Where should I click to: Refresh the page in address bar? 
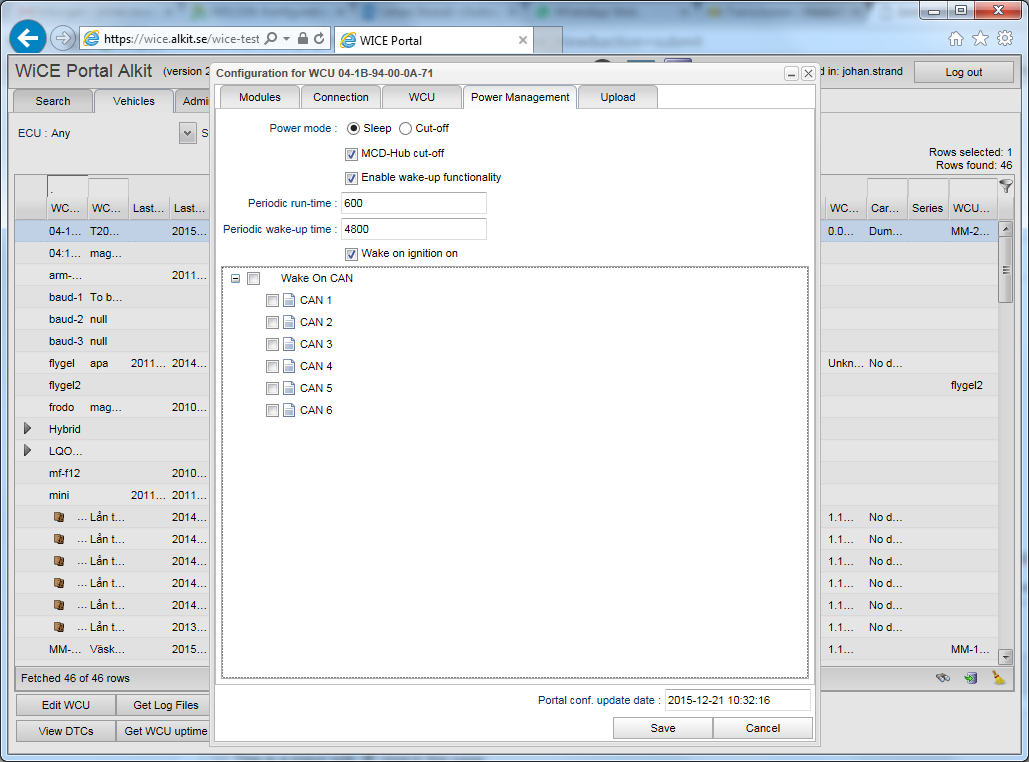[319, 39]
